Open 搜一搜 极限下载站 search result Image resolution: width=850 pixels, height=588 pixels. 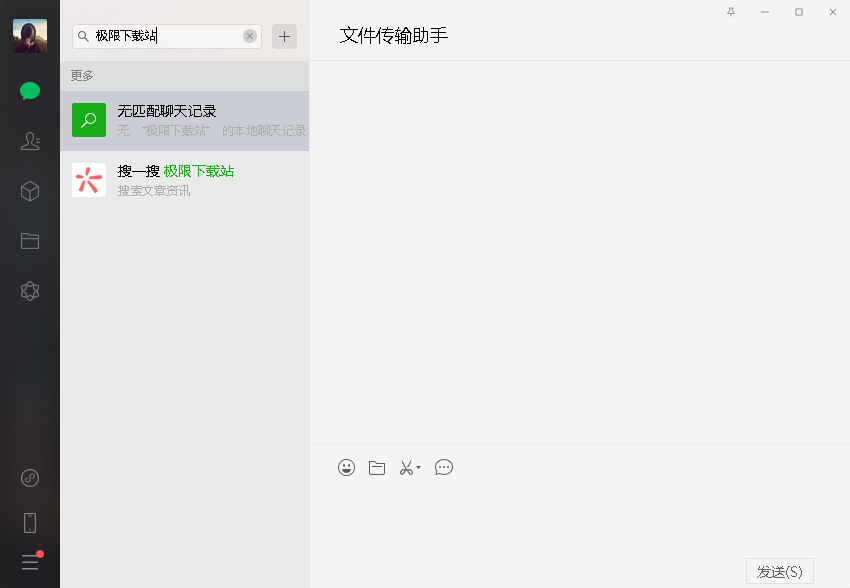pos(185,180)
